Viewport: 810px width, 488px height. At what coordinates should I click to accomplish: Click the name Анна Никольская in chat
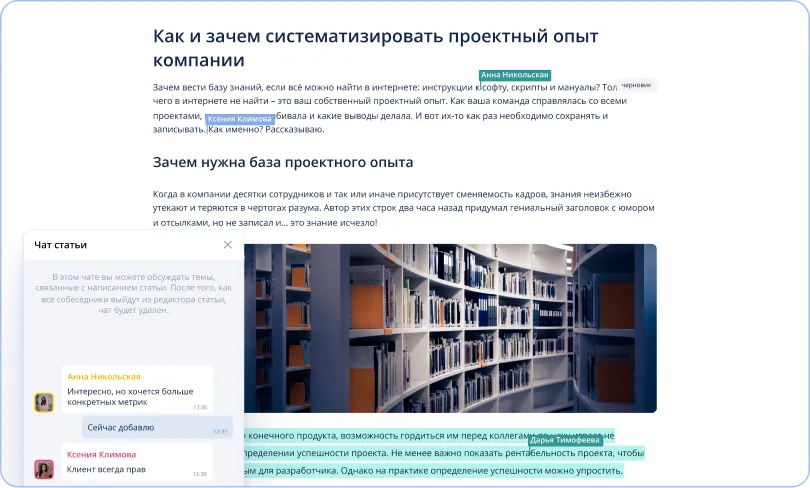pyautogui.click(x=104, y=376)
